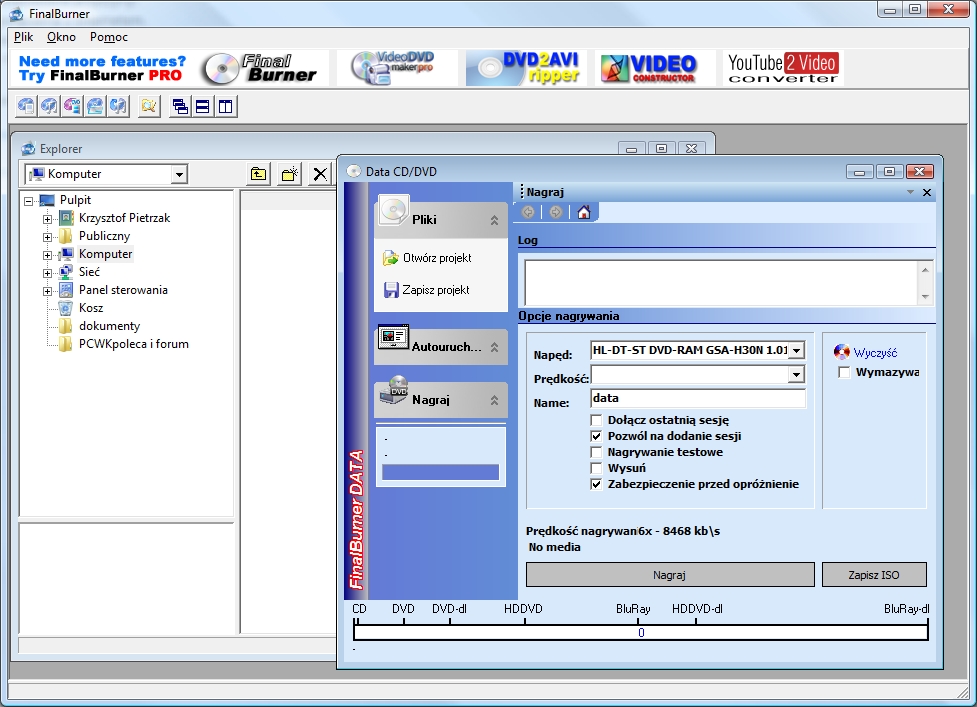Click the home icon in Nagraj panel
977x707 pixels.
click(x=584, y=212)
